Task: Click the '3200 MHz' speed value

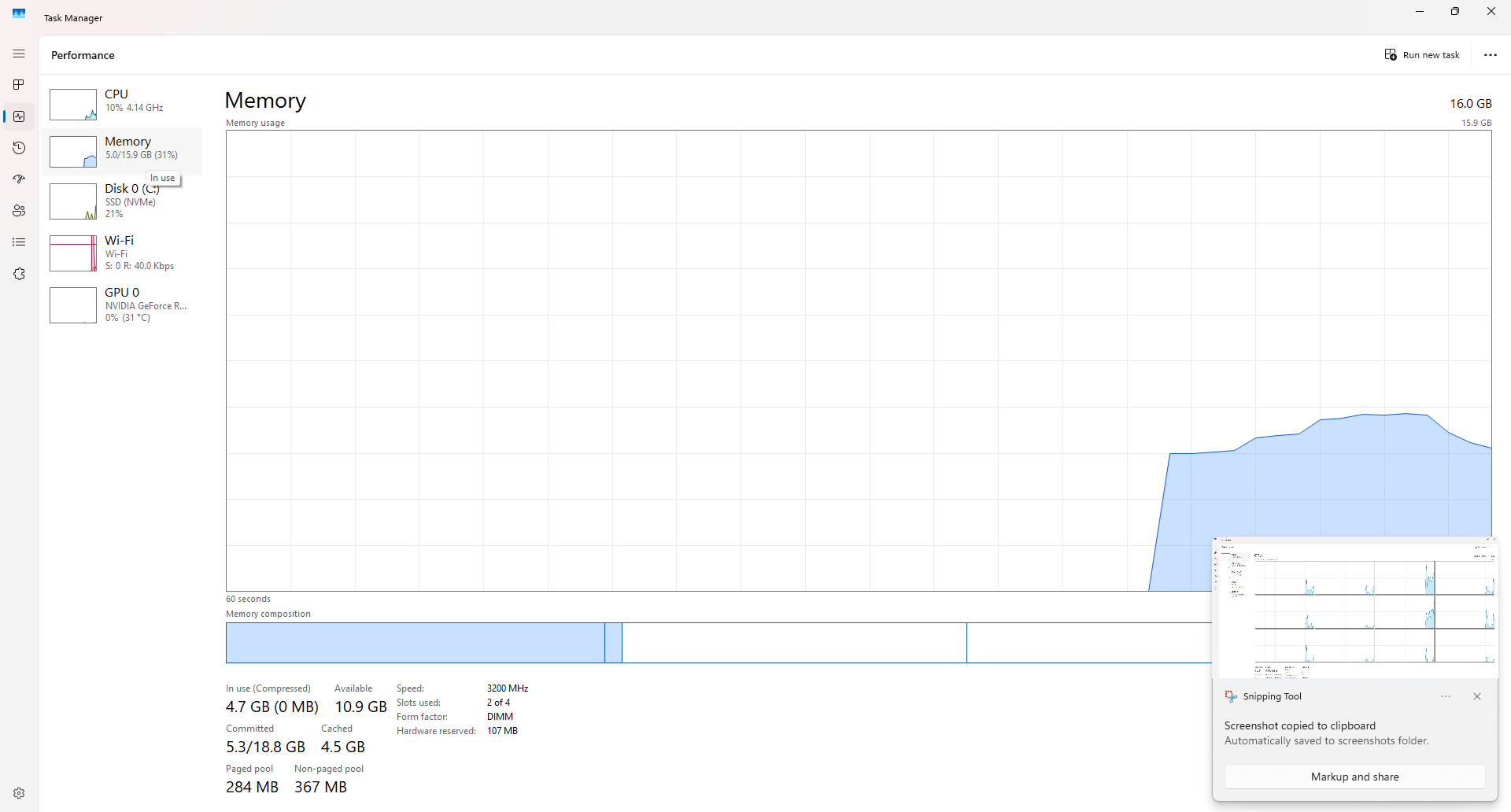Action: click(x=508, y=688)
